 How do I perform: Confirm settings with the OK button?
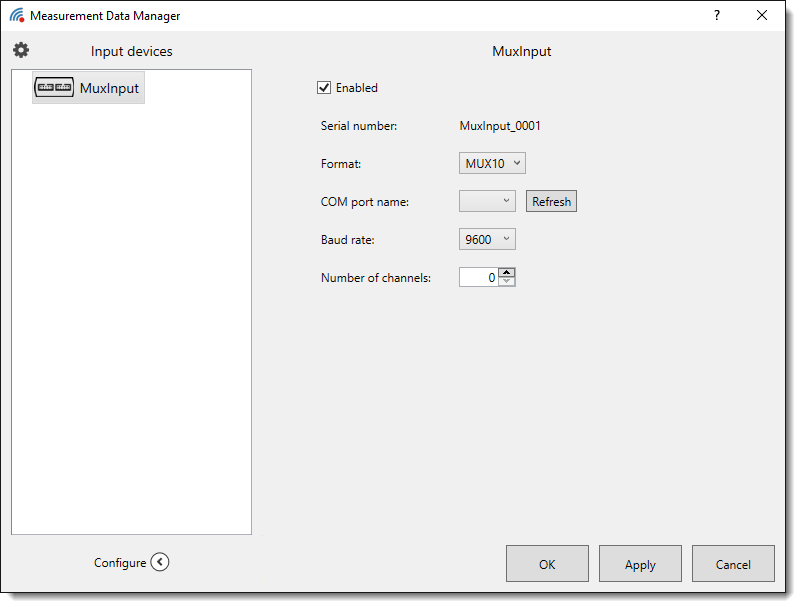(x=547, y=564)
